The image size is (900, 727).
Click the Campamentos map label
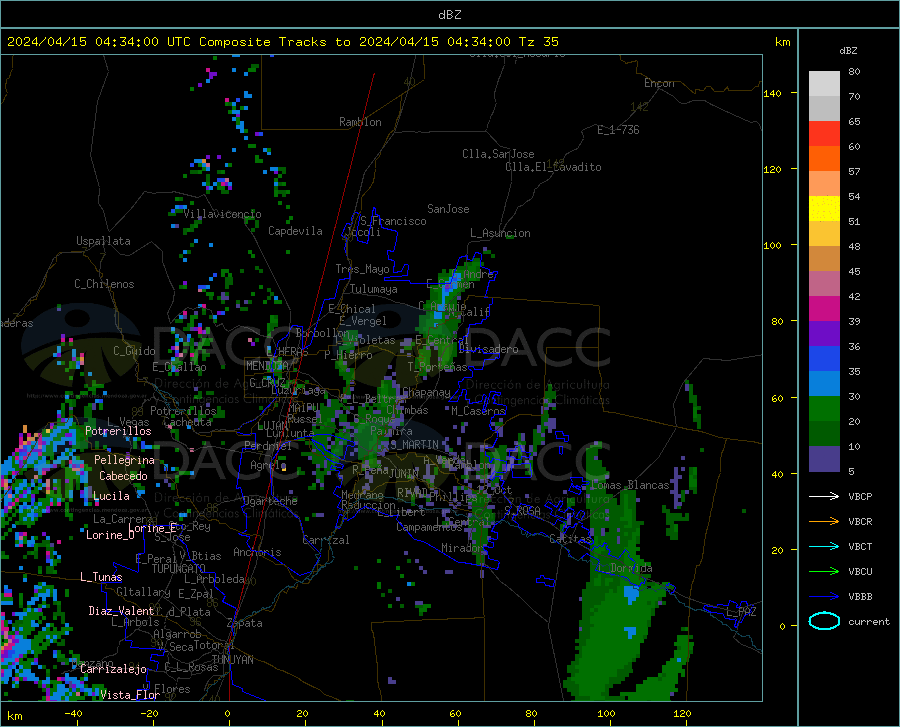(x=429, y=527)
